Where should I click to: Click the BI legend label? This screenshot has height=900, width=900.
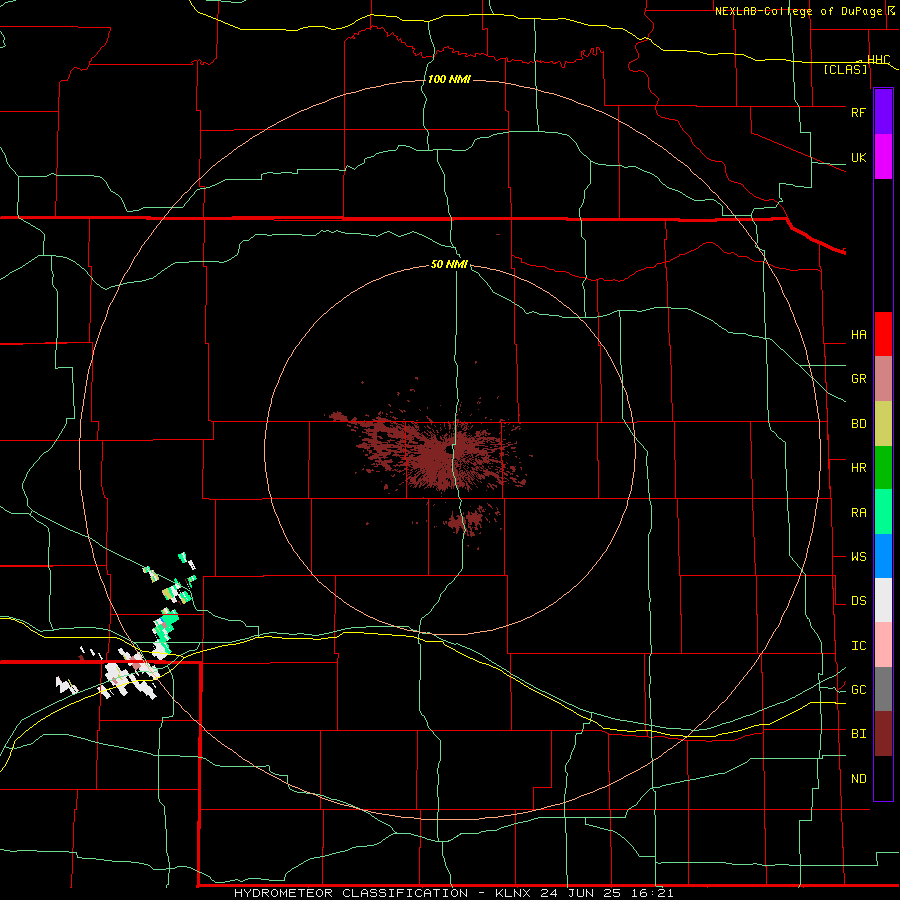(858, 734)
